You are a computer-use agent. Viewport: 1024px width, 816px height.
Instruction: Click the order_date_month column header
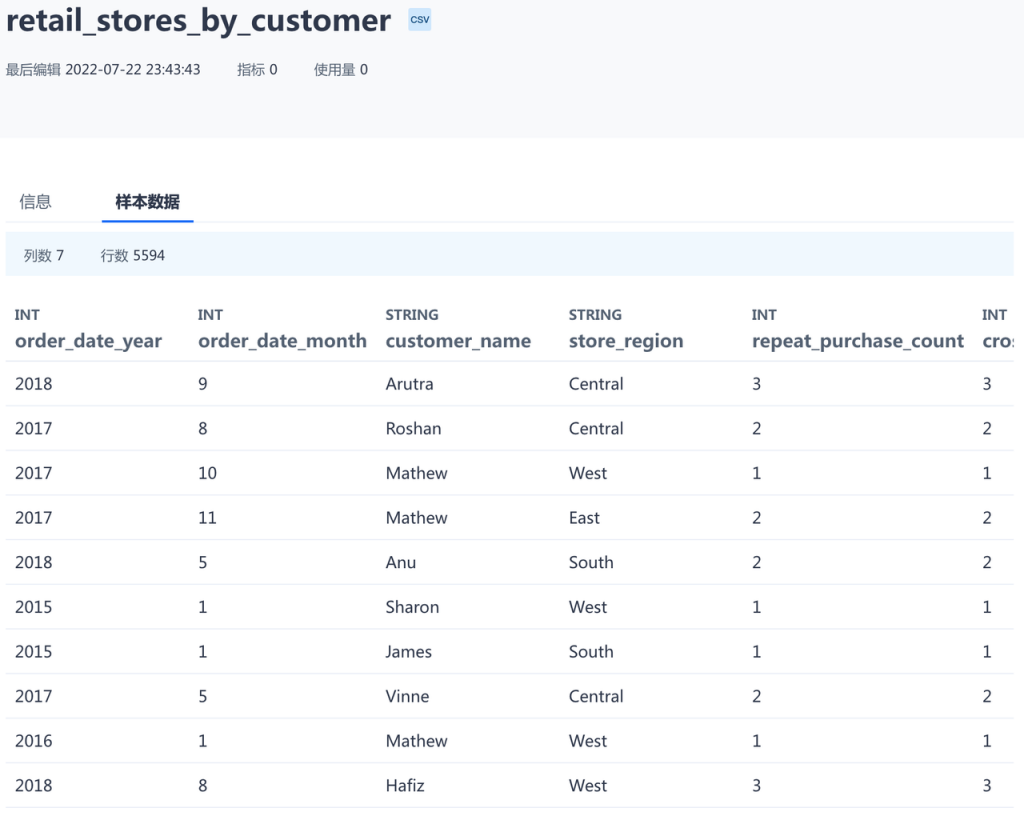(x=282, y=341)
